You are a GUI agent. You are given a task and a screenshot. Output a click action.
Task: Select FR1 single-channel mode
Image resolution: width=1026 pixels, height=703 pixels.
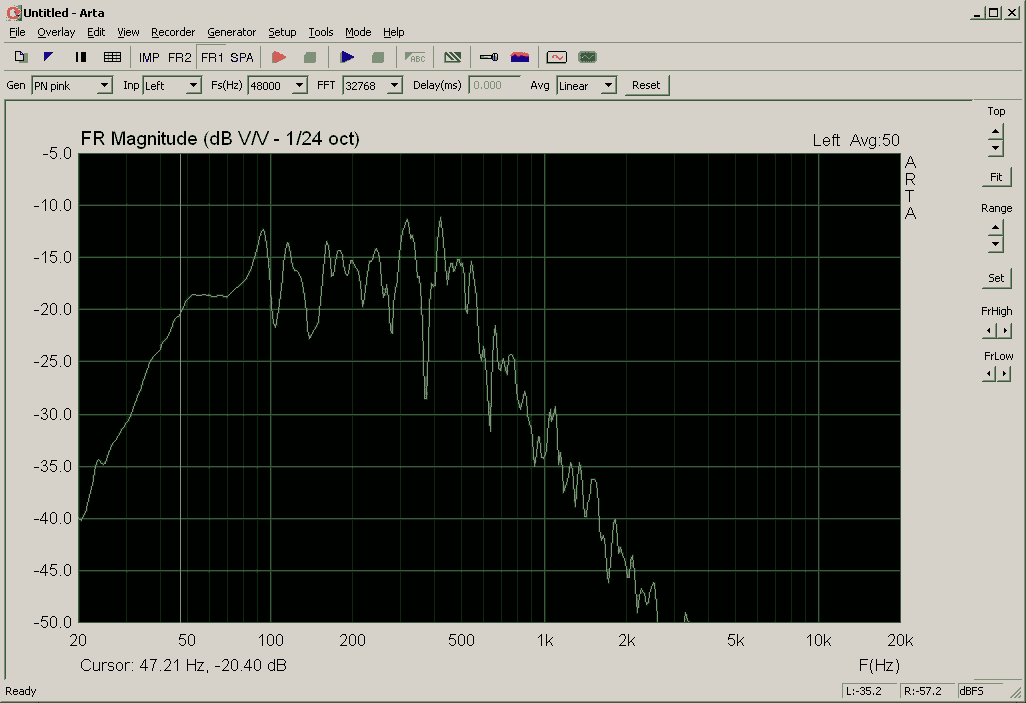(x=212, y=58)
